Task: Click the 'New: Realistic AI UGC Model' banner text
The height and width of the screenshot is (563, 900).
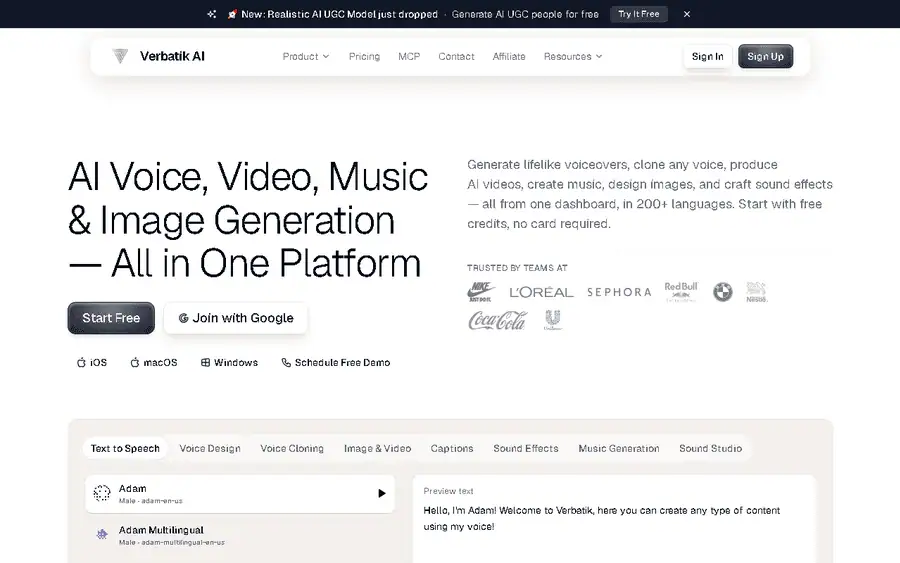Action: [x=339, y=14]
